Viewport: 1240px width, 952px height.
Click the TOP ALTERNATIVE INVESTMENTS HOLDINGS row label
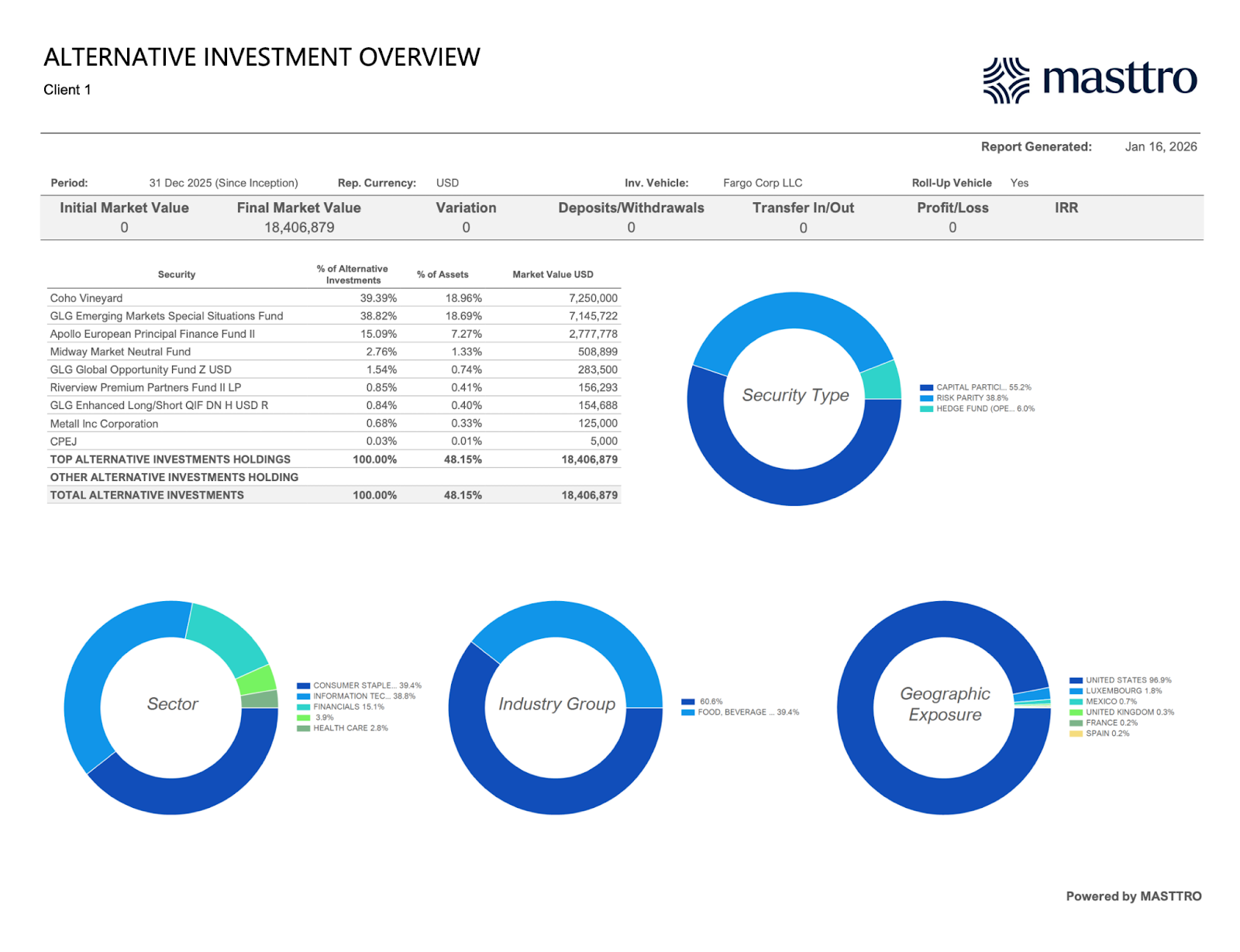[x=170, y=459]
